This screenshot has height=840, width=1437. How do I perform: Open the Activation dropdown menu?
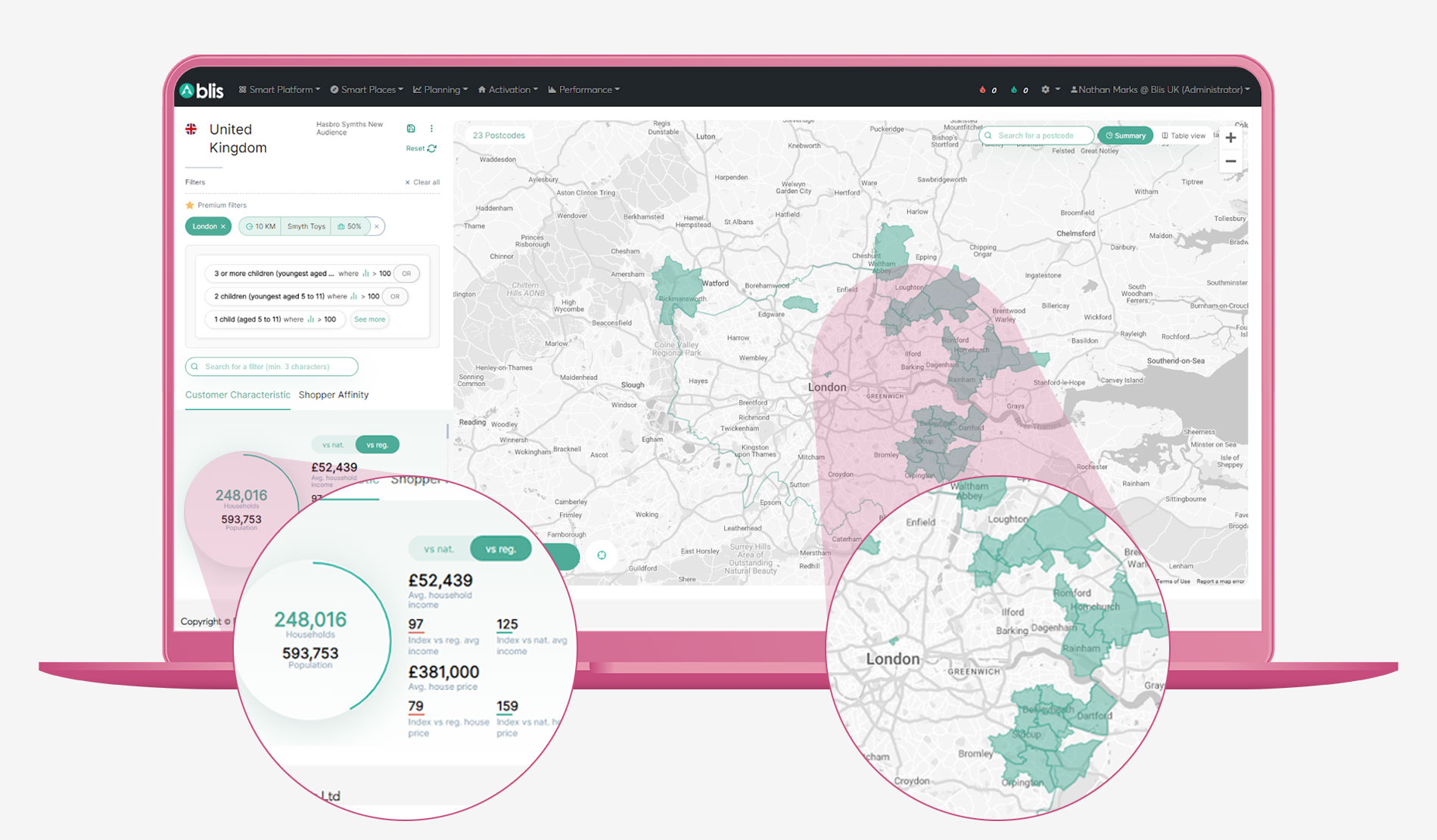(x=508, y=89)
